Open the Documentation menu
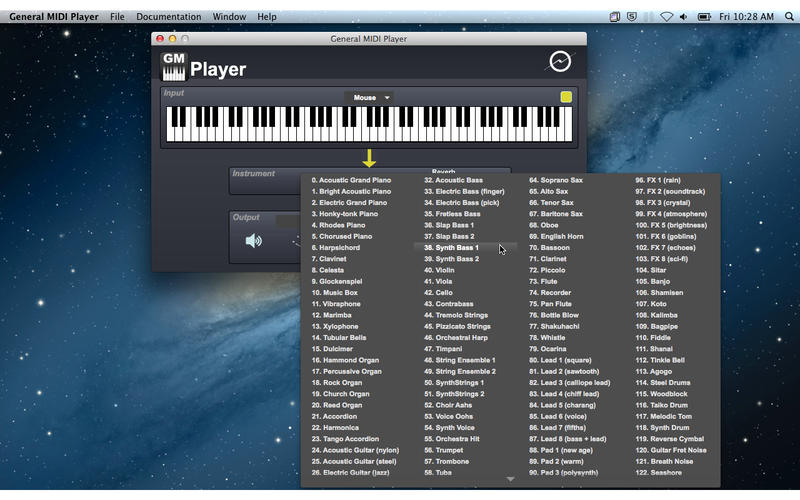 [168, 17]
